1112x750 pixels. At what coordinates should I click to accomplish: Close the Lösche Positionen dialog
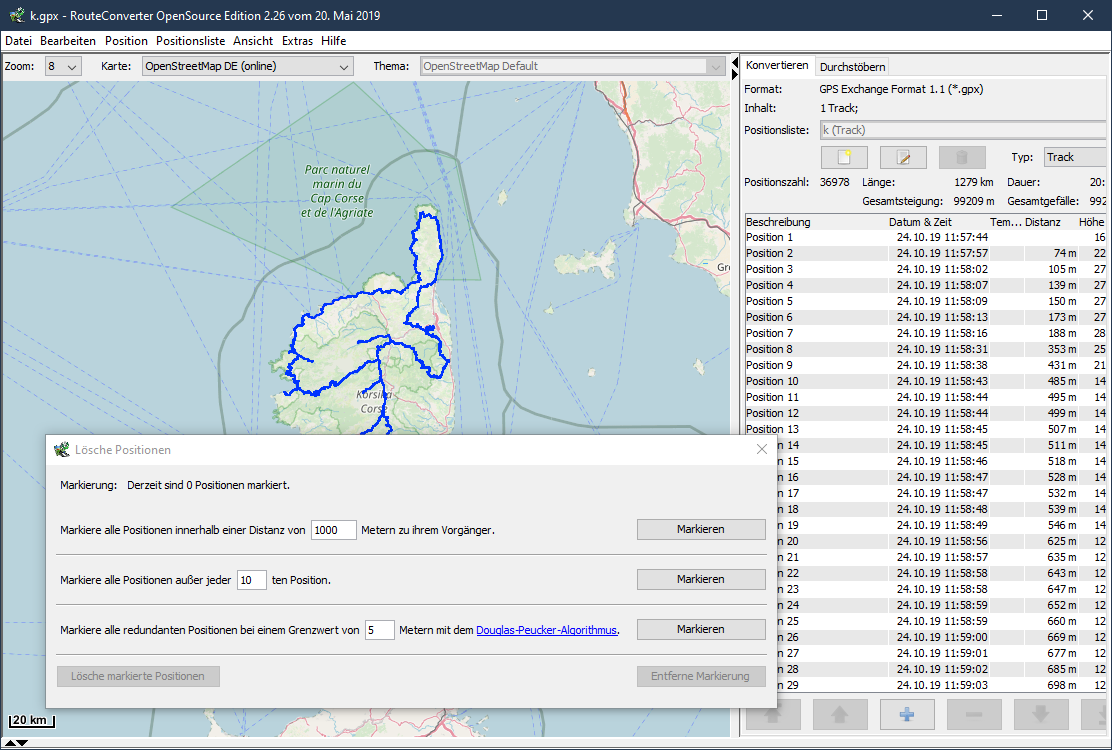pos(762,450)
